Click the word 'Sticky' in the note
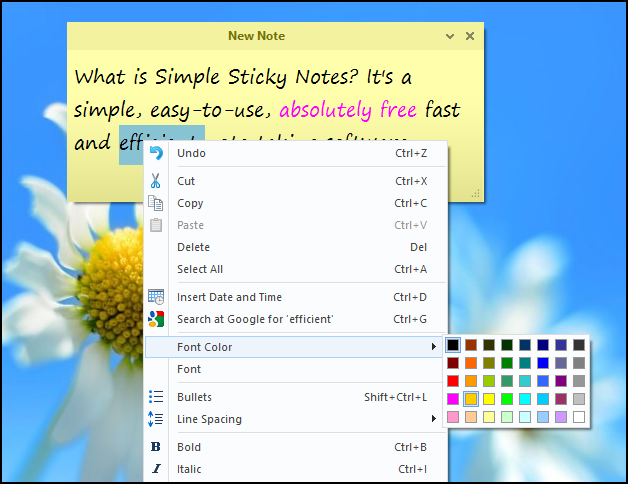The height and width of the screenshot is (484, 628). coord(257,77)
